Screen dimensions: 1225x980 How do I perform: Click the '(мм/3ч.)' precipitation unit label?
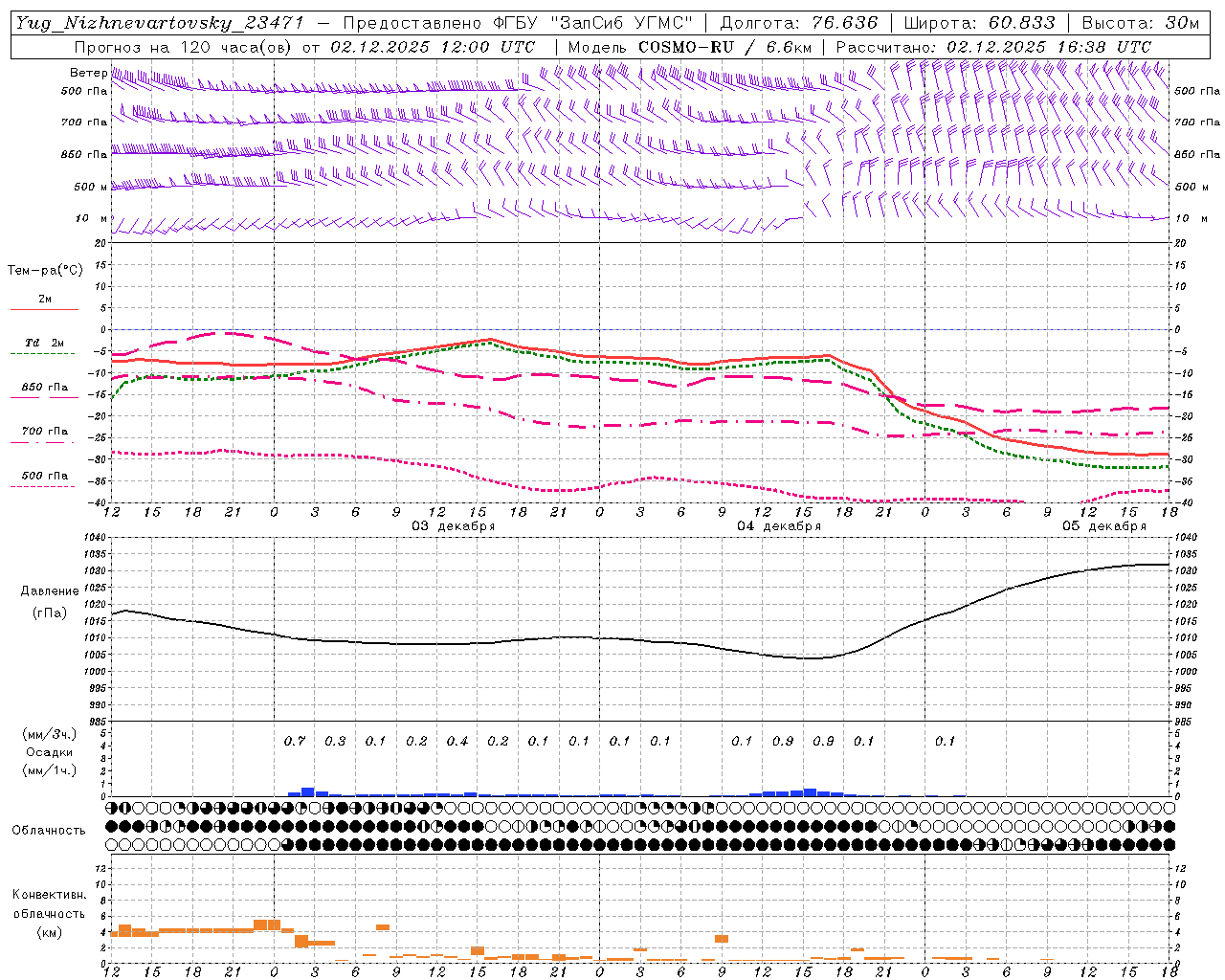(50, 735)
